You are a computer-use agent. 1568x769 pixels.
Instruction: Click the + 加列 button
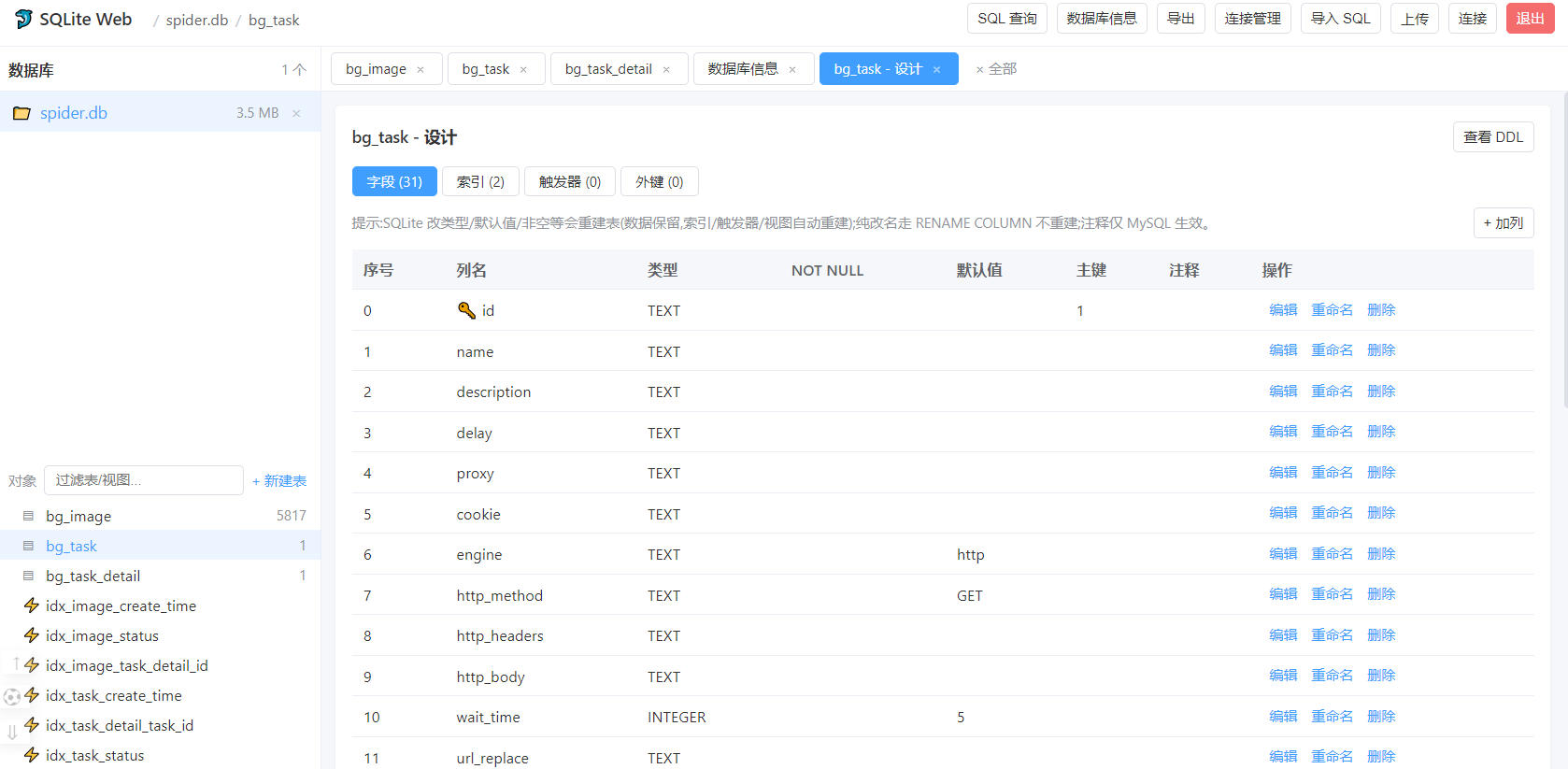pos(1504,223)
